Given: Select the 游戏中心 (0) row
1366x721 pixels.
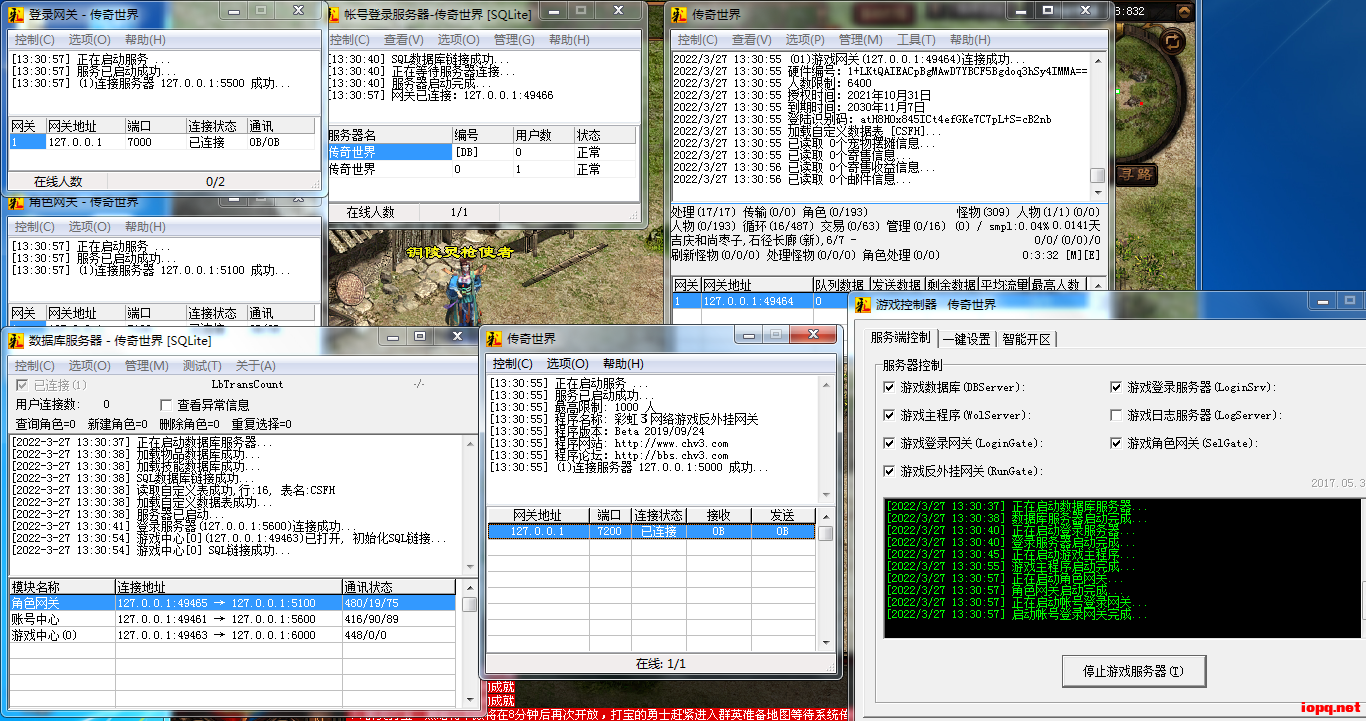Looking at the screenshot, I should click(x=232, y=635).
